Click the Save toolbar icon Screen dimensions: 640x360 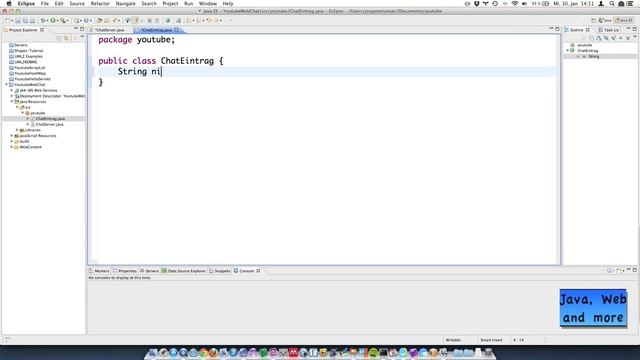18,20
